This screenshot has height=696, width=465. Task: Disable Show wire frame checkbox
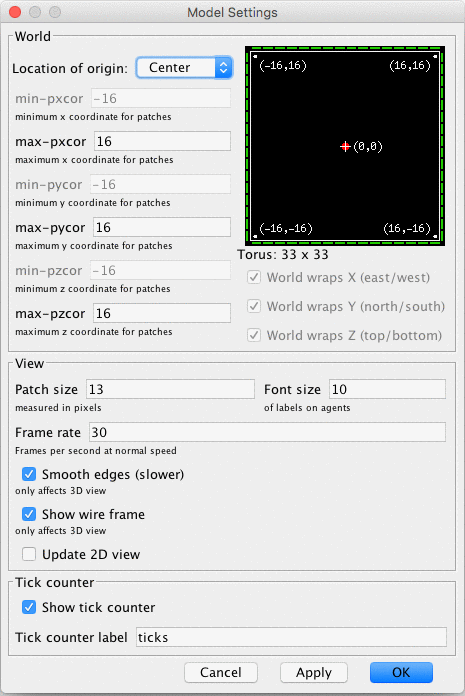(29, 514)
